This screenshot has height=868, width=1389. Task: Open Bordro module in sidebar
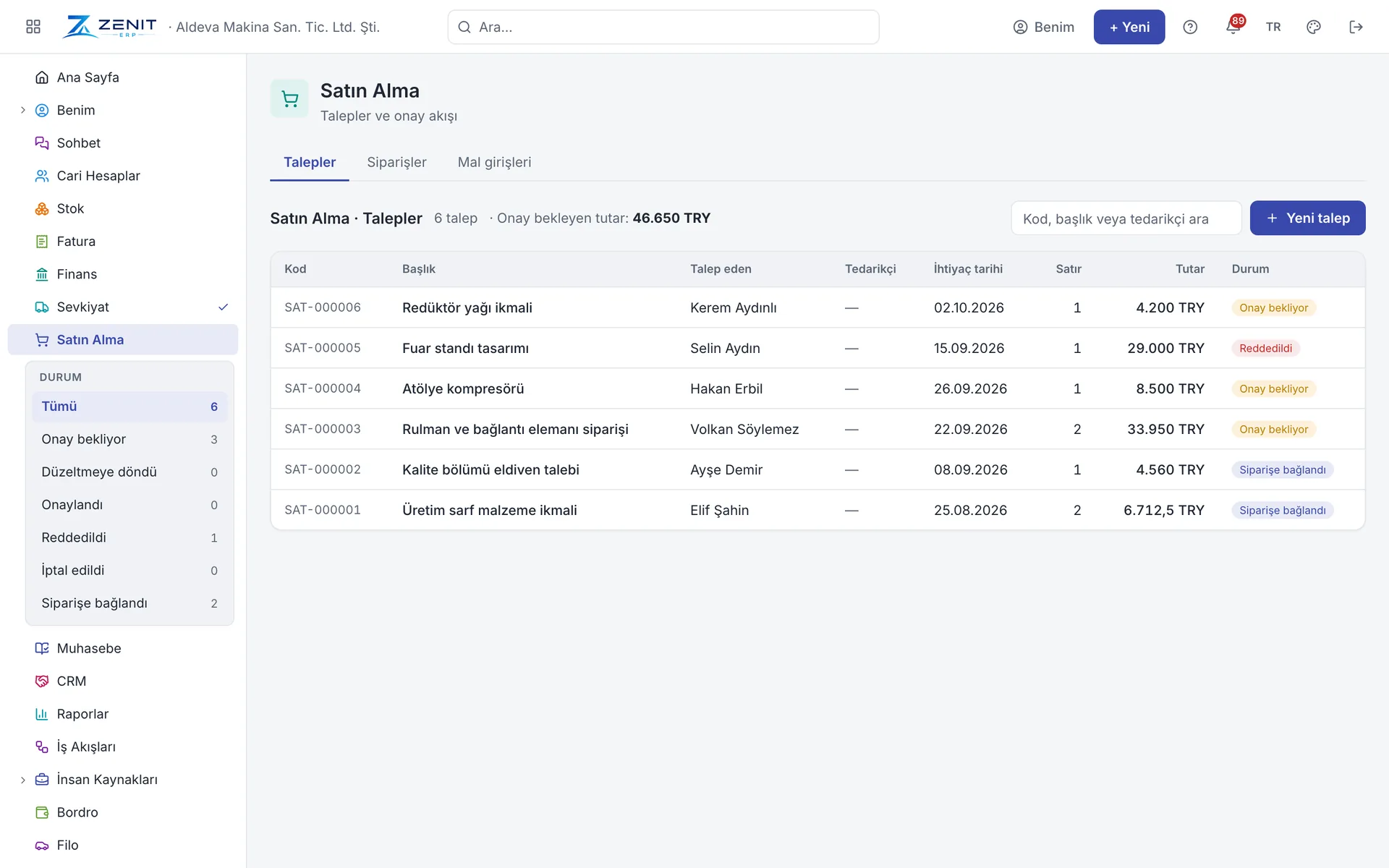tap(123, 812)
